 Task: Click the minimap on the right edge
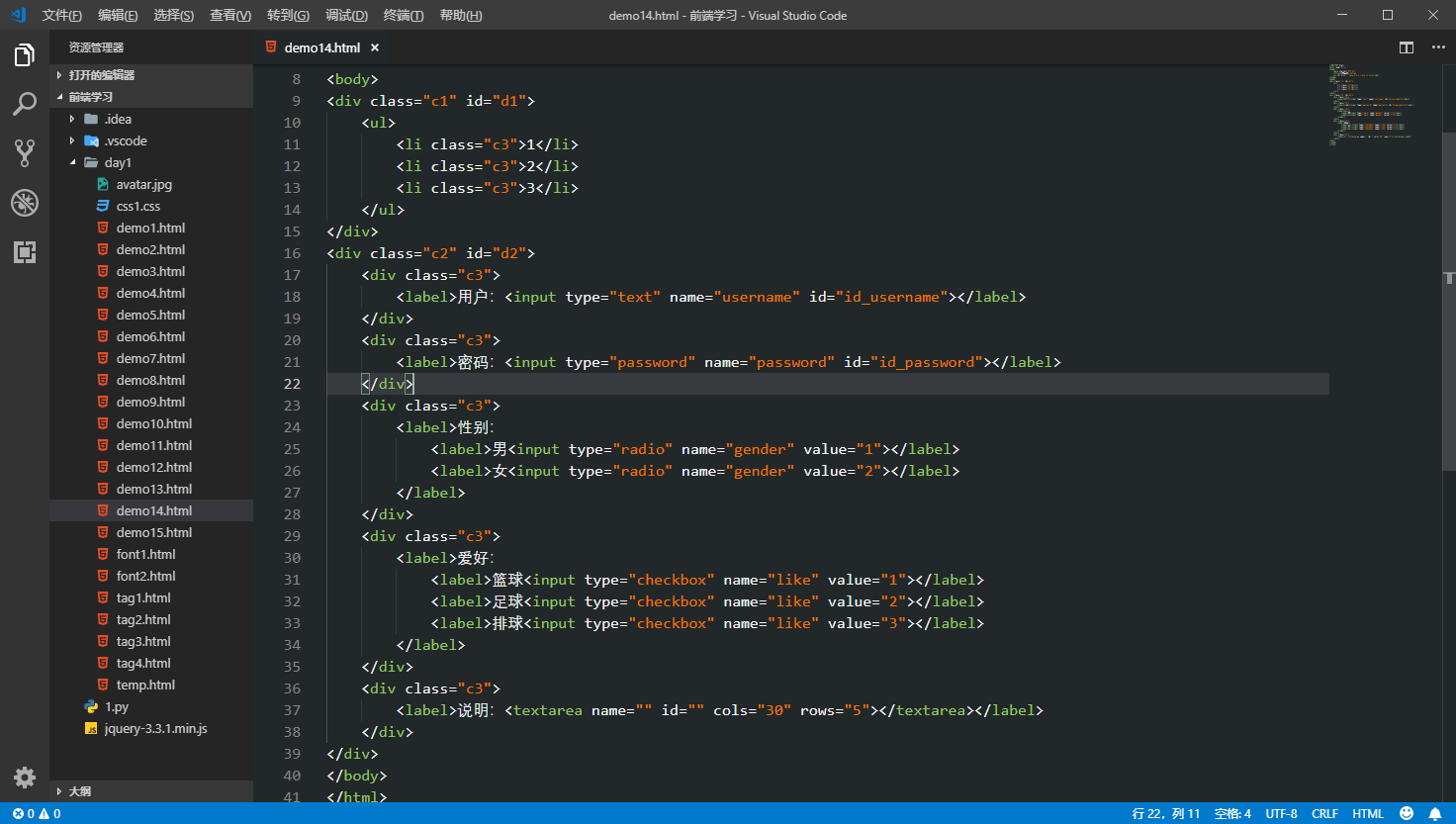[x=1373, y=109]
